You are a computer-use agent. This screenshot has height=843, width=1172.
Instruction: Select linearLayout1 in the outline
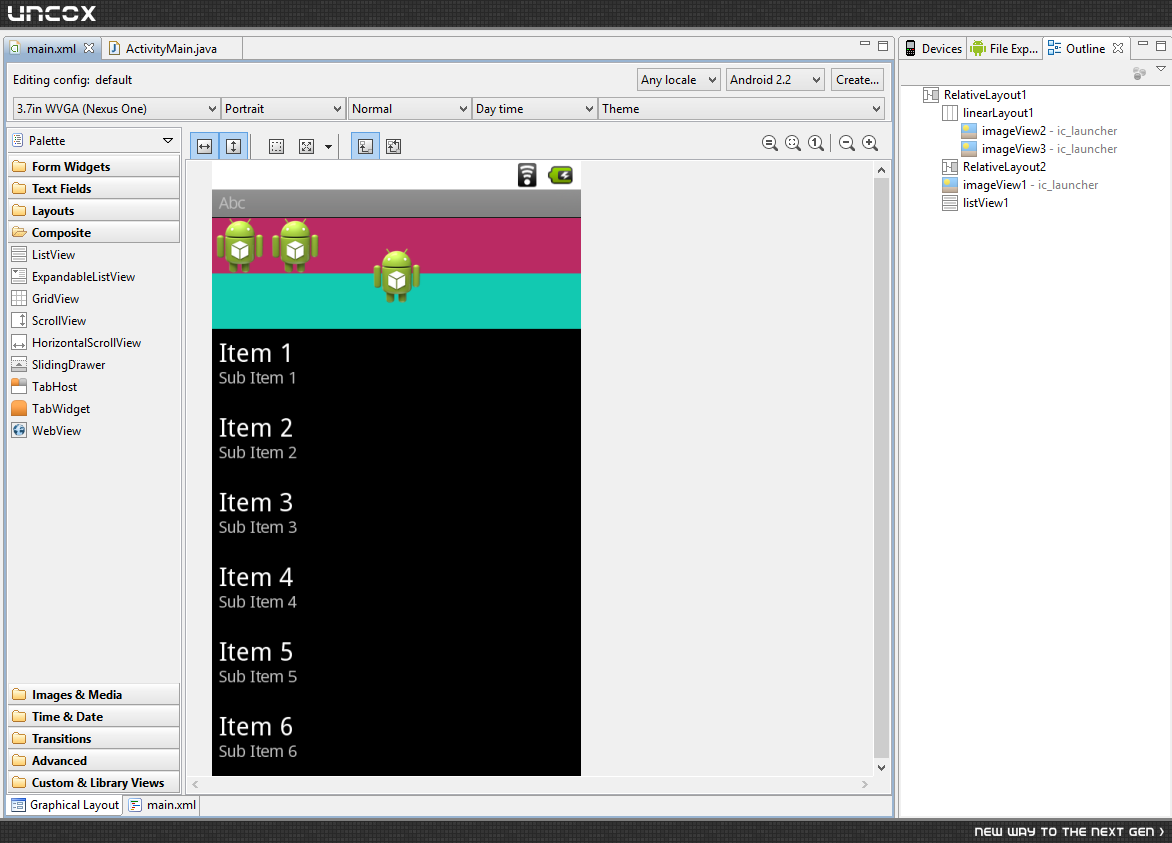point(988,113)
